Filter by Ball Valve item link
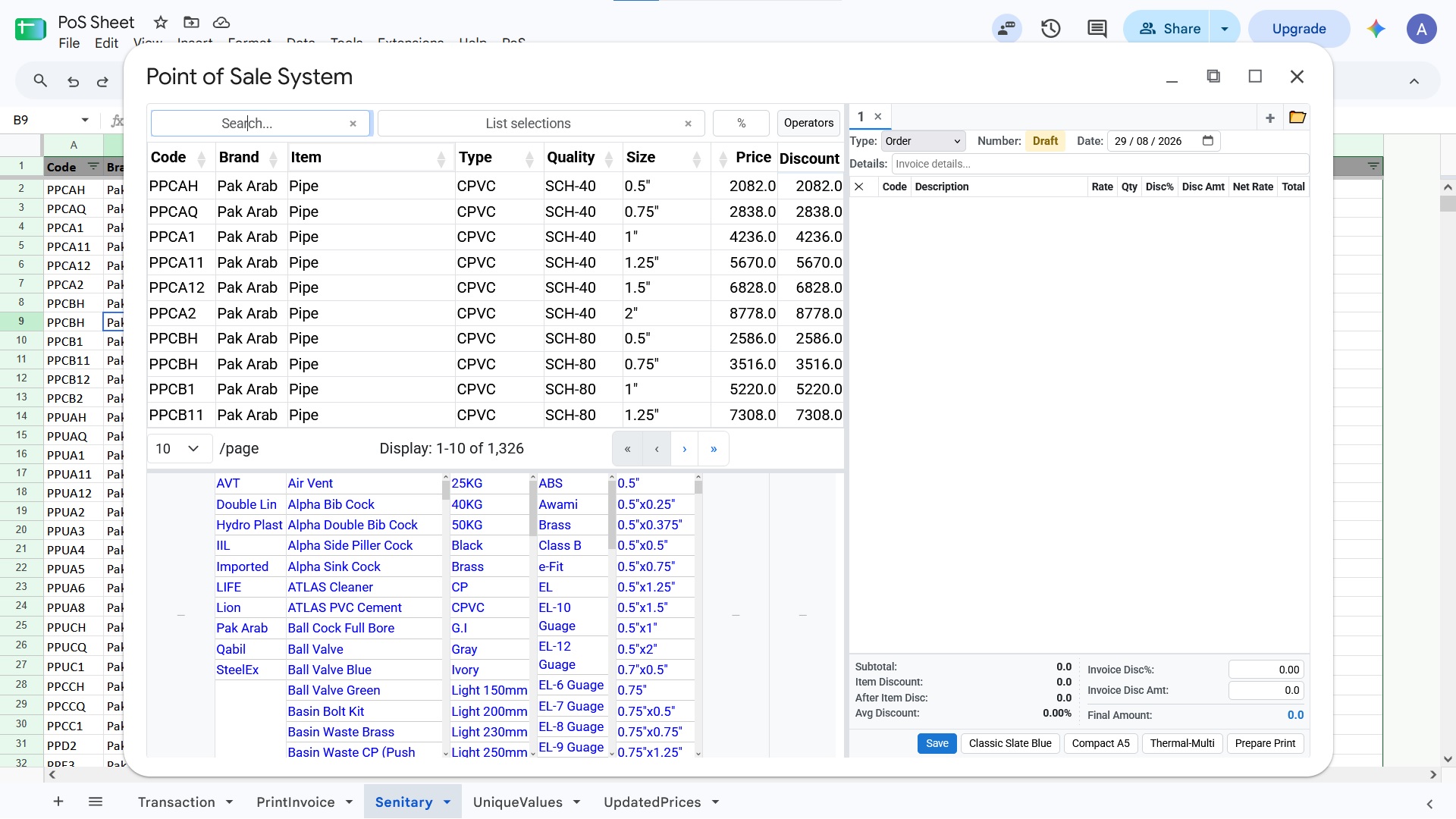 click(315, 650)
